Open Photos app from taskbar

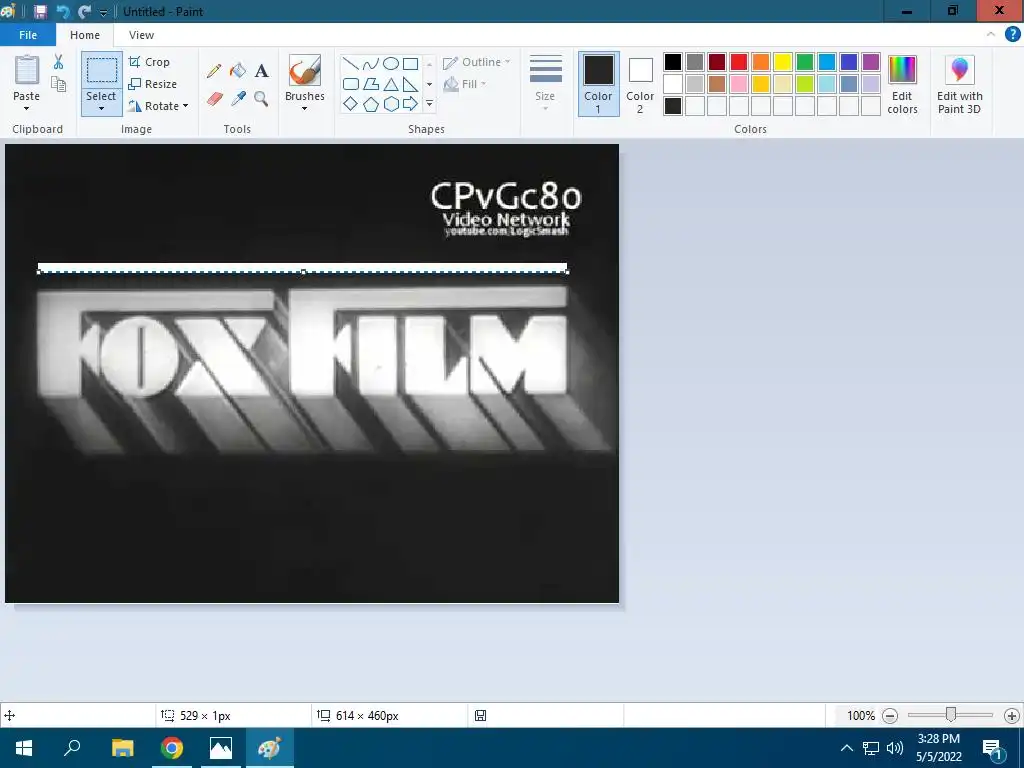tap(221, 748)
